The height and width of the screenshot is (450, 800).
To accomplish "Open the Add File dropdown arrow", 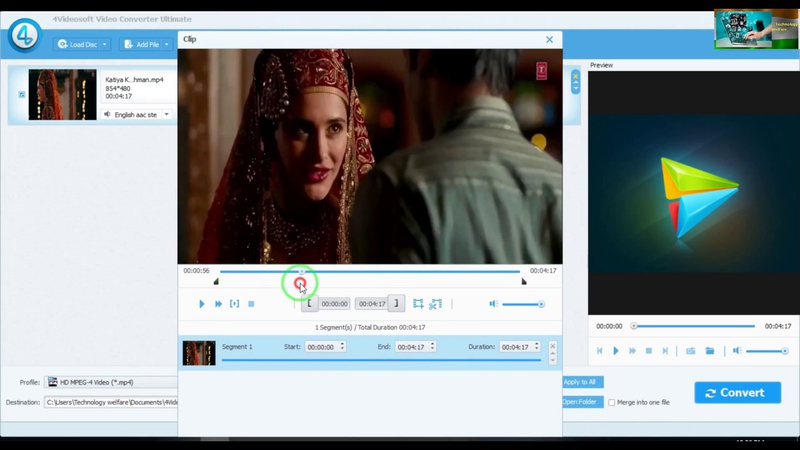I will point(166,44).
